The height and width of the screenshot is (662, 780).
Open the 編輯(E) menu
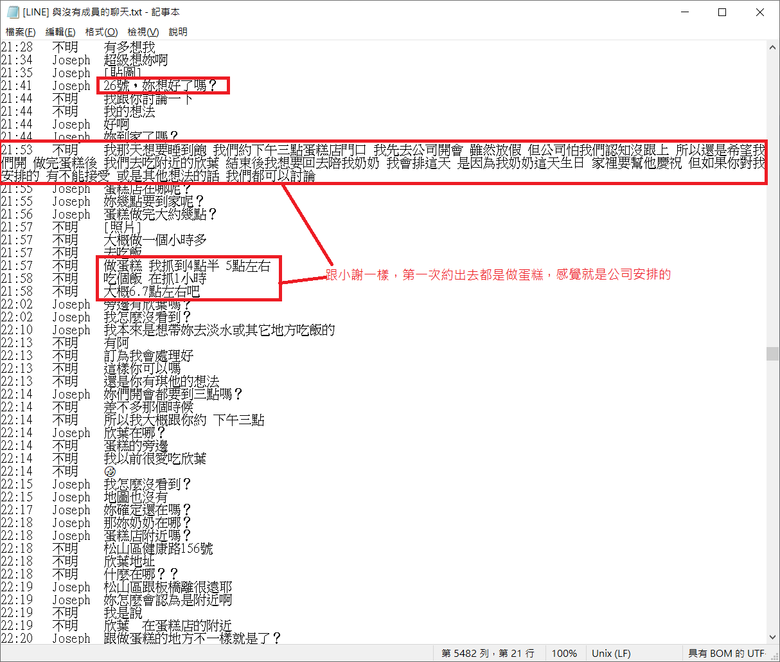(x=60, y=32)
